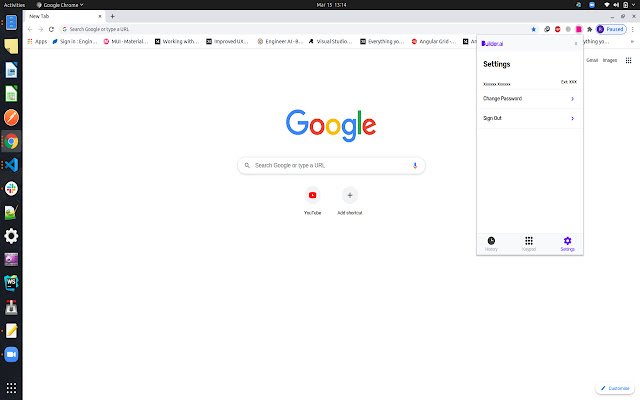The image size is (640, 400).
Task: Click the Change Password label
Action: [x=502, y=98]
